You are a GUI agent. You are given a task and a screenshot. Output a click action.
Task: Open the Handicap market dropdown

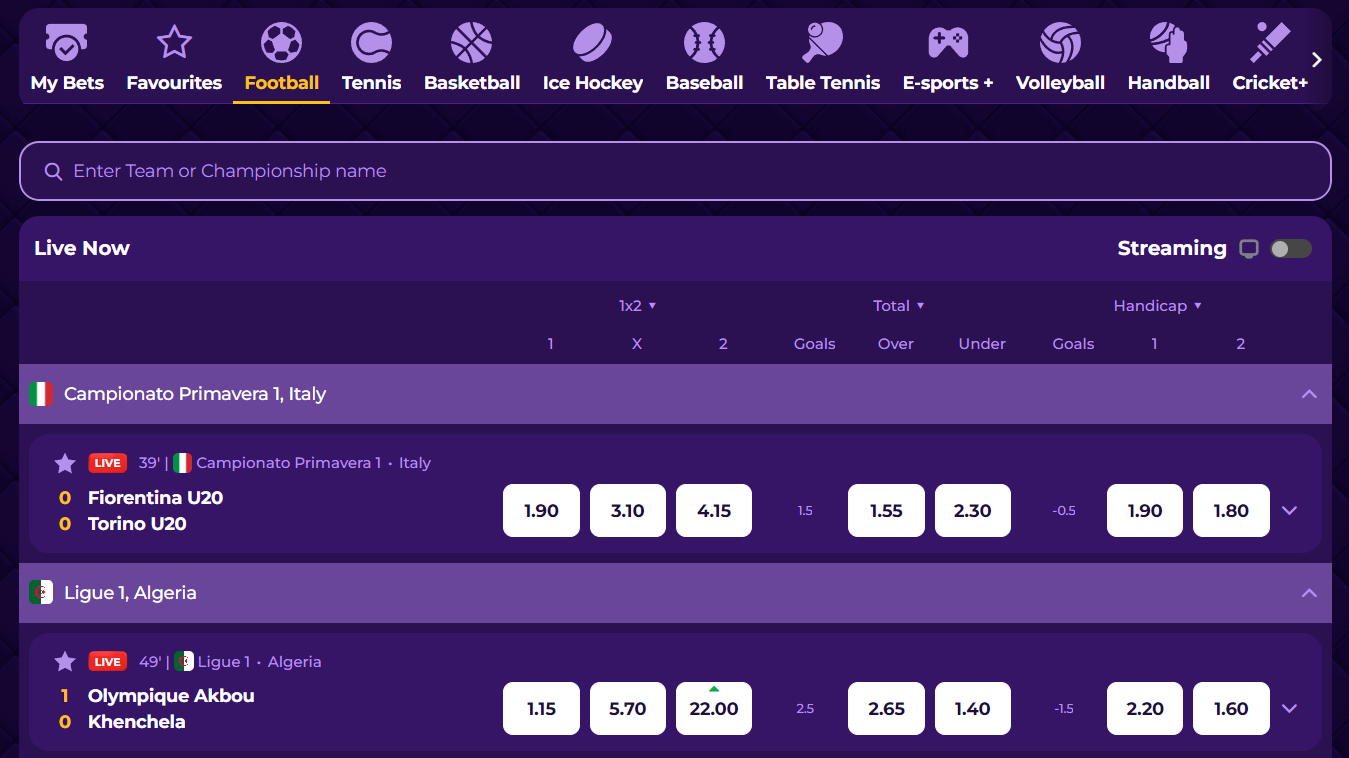(1157, 306)
